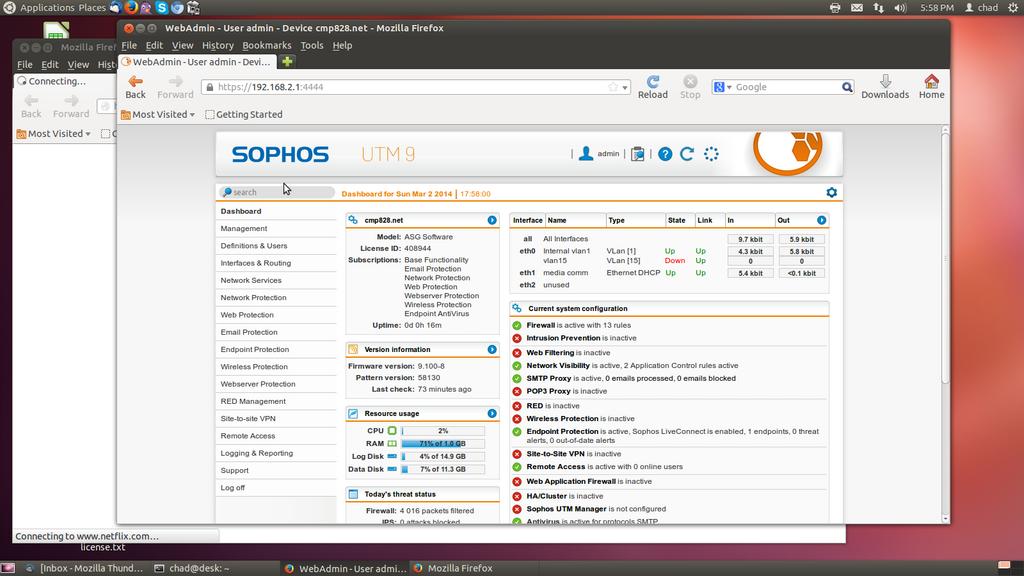Viewport: 1024px width, 576px height.
Task: Click the Endpoint Protection green status icon
Action: 517,432
